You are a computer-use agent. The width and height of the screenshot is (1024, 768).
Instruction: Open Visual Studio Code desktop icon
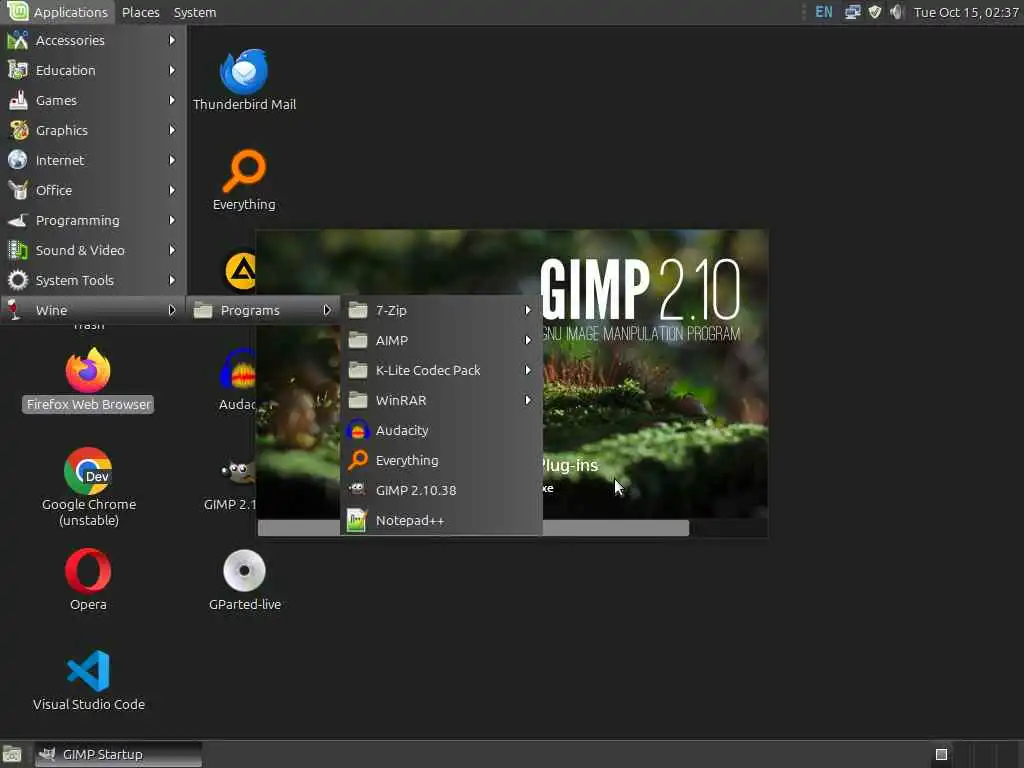(x=88, y=680)
